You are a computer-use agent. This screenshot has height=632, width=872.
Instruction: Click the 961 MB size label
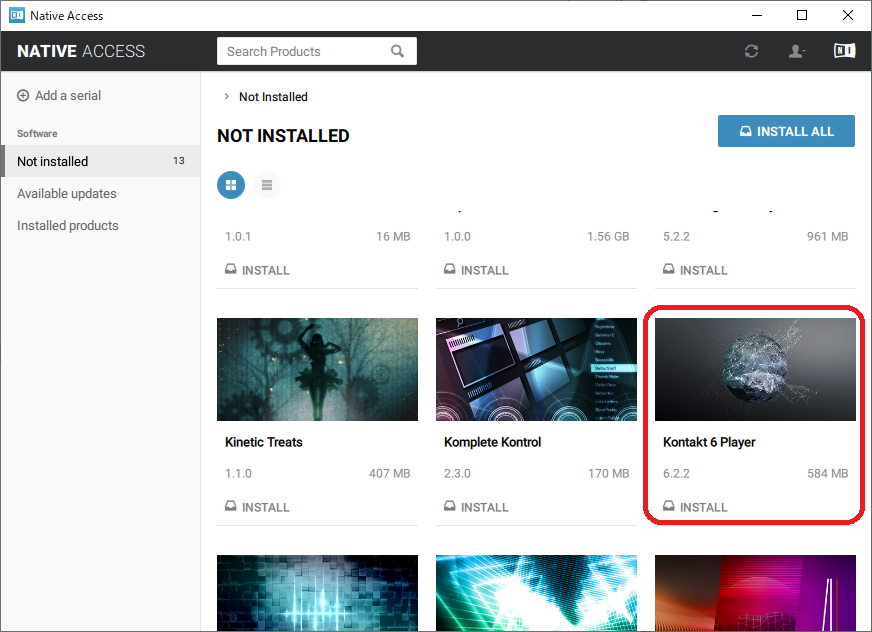click(828, 236)
